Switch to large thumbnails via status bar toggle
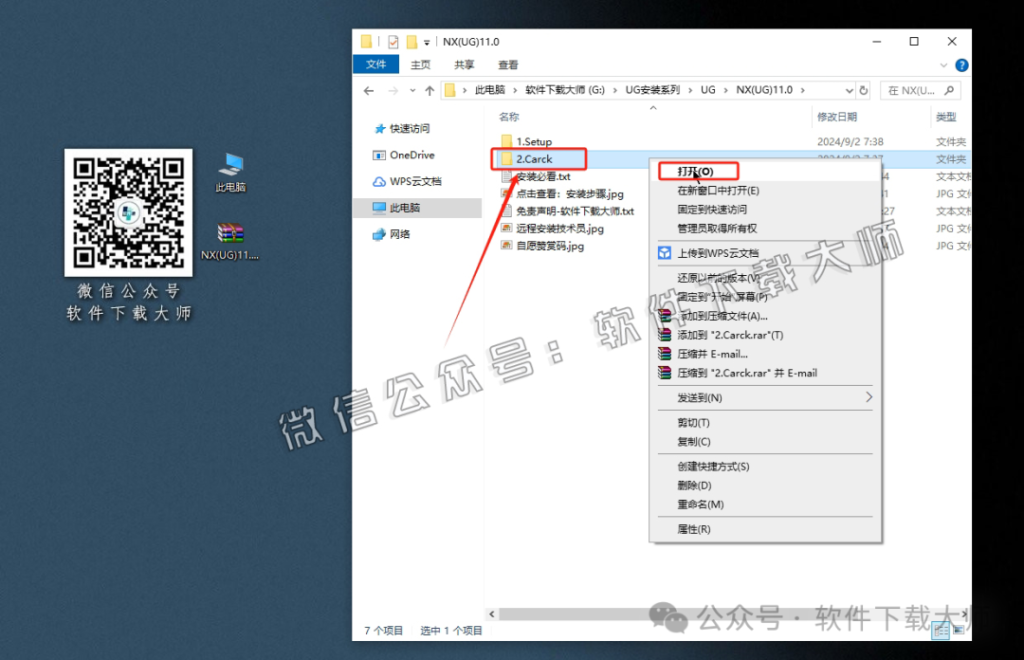 pos(957,630)
